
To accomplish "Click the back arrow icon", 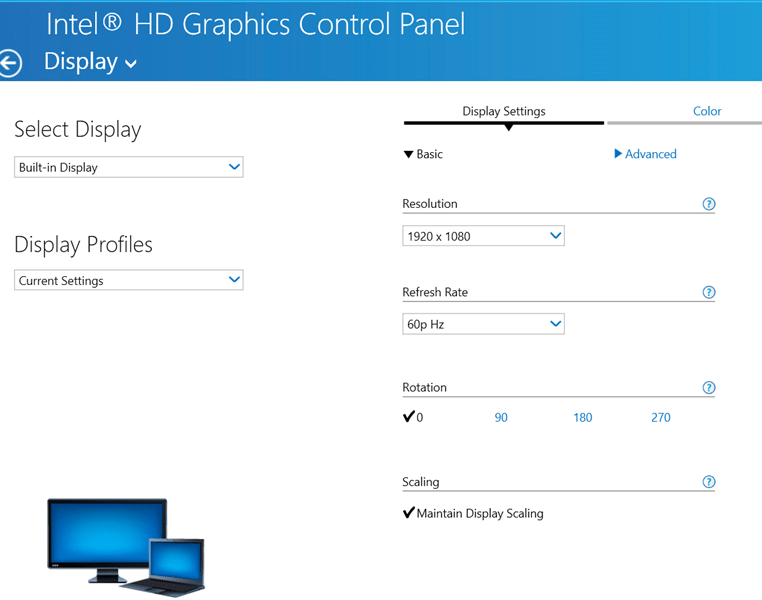I will pyautogui.click(x=10, y=64).
